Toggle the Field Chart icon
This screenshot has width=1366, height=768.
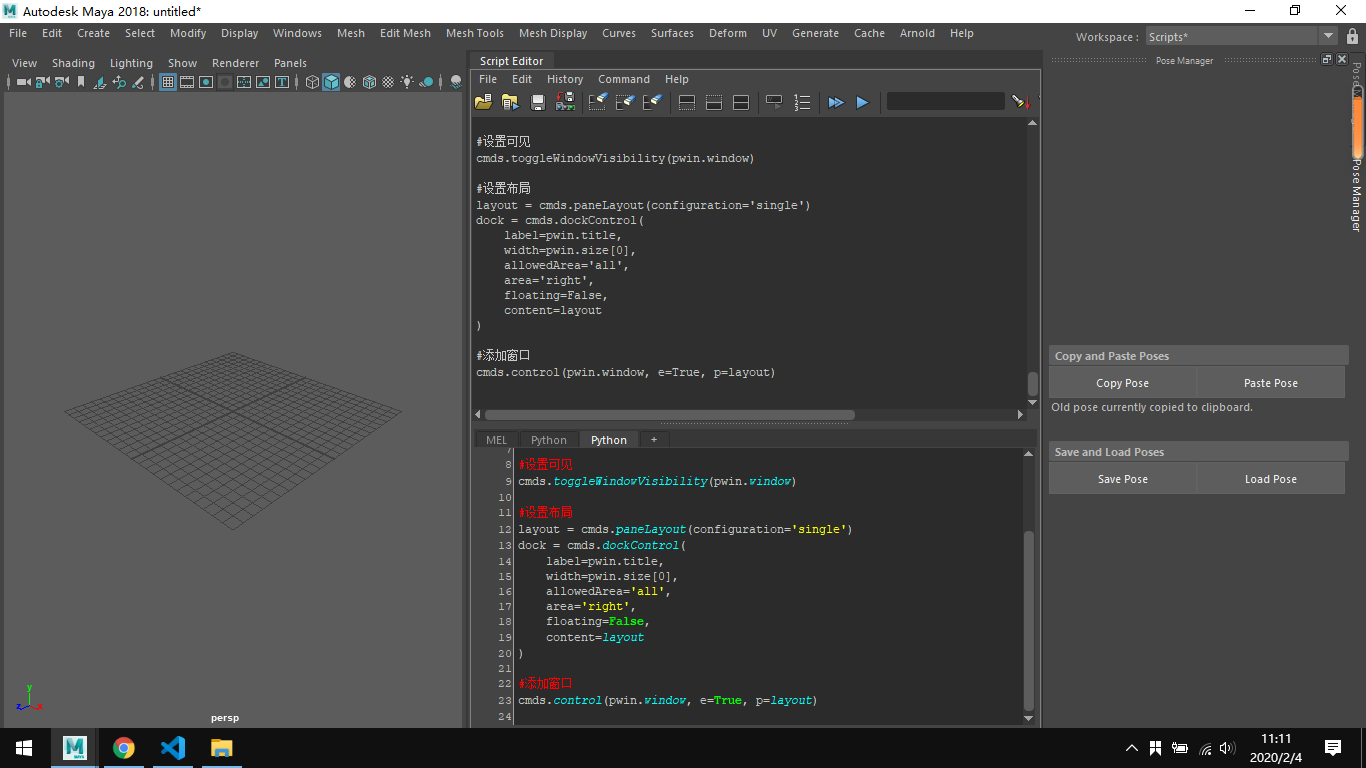(244, 82)
